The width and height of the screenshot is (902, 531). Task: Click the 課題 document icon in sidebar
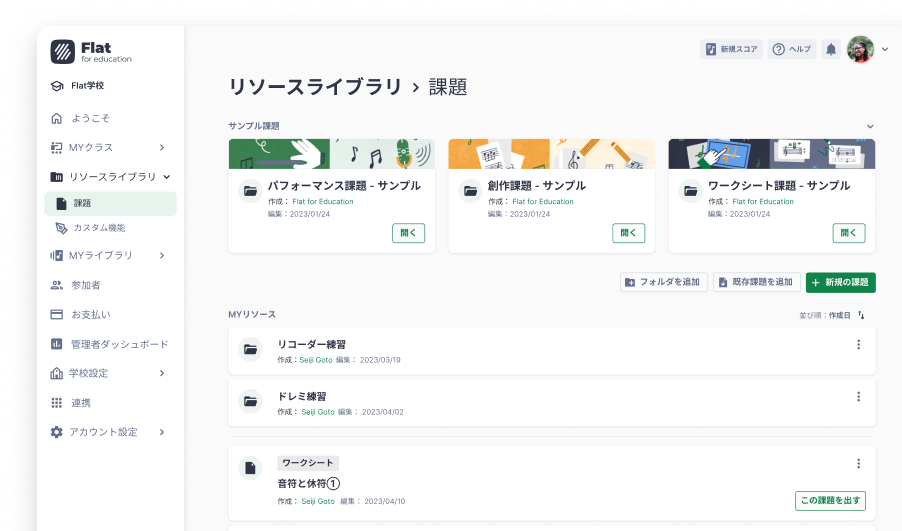pos(62,204)
